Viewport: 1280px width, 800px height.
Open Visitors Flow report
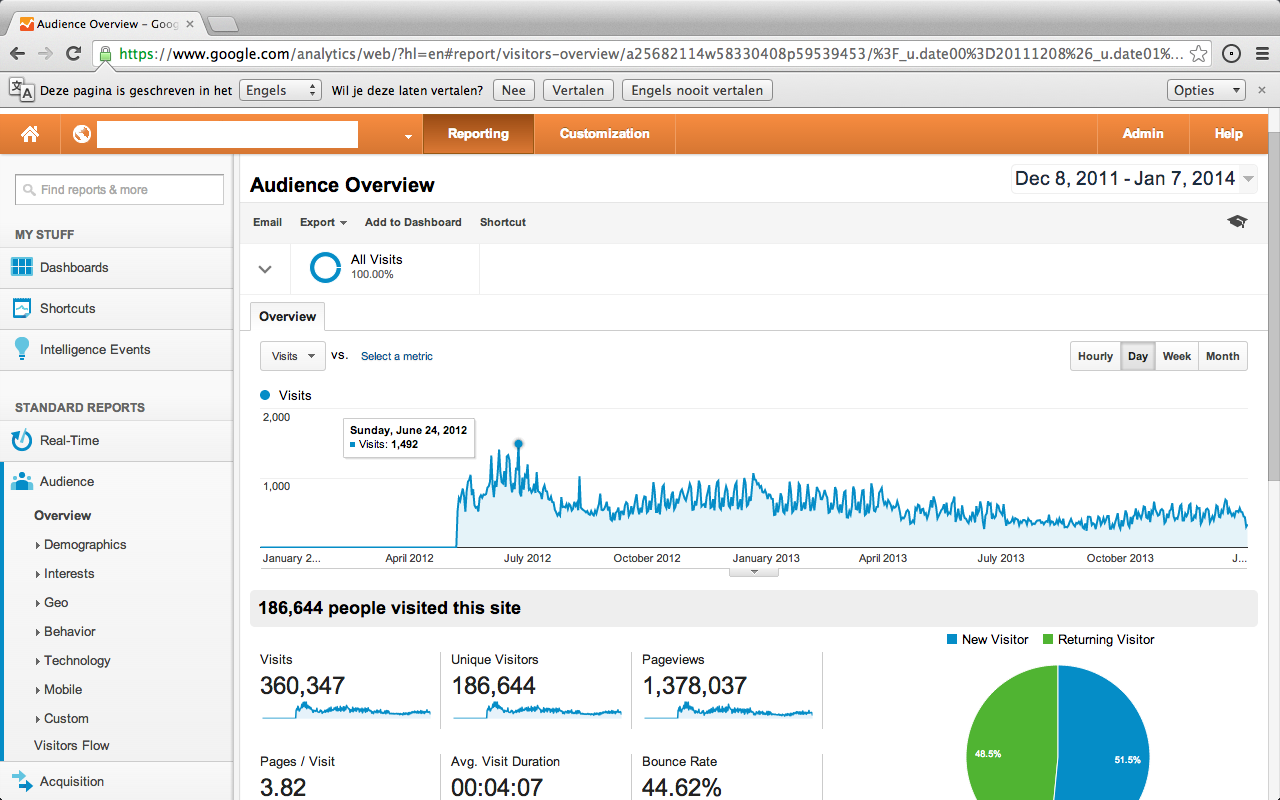tap(72, 746)
